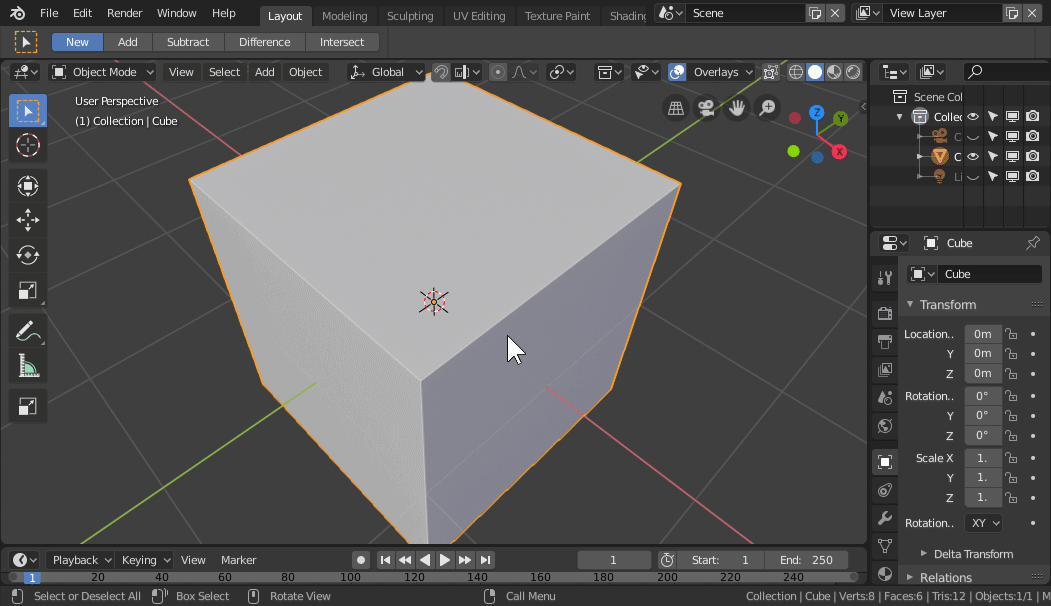This screenshot has height=606, width=1051.
Task: Open the Object Mode dropdown
Action: tap(103, 72)
